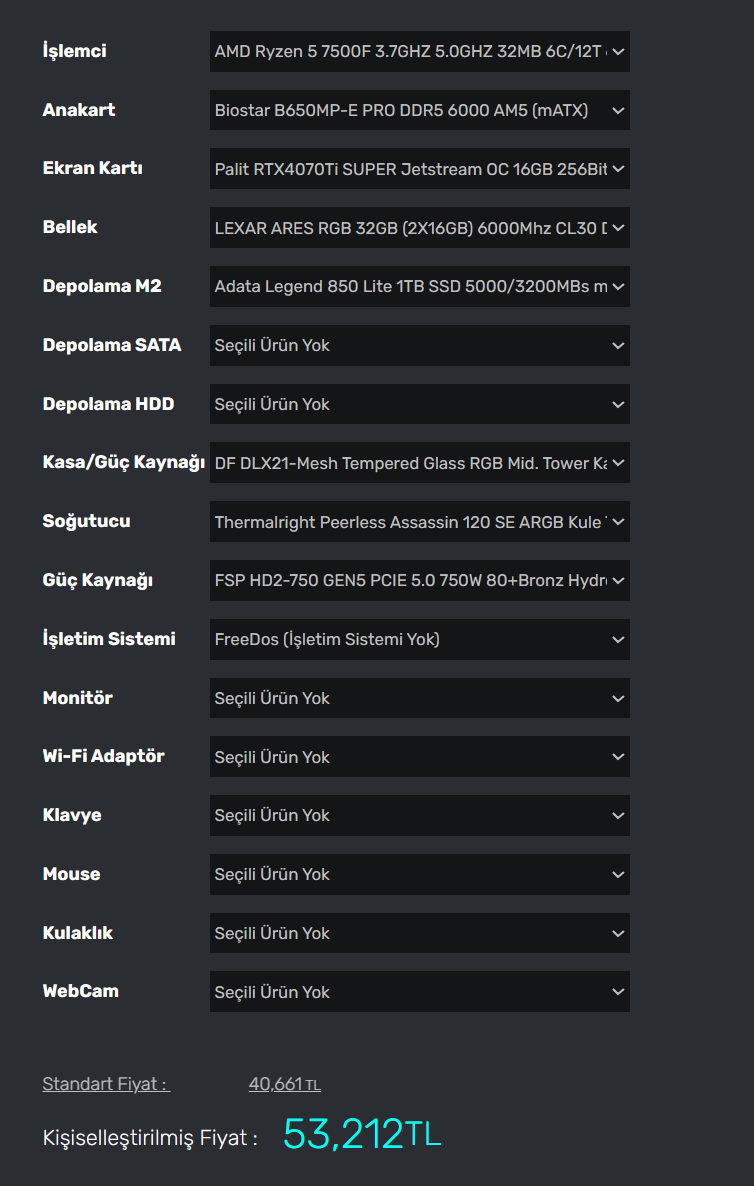754x1186 pixels.
Task: Select a Depolama SATA drive option
Action: point(419,345)
